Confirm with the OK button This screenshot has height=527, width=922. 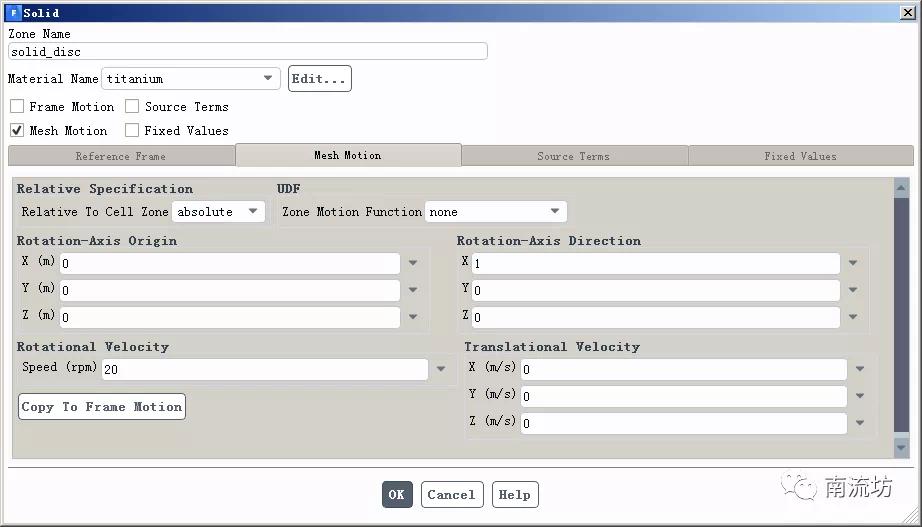click(x=397, y=495)
